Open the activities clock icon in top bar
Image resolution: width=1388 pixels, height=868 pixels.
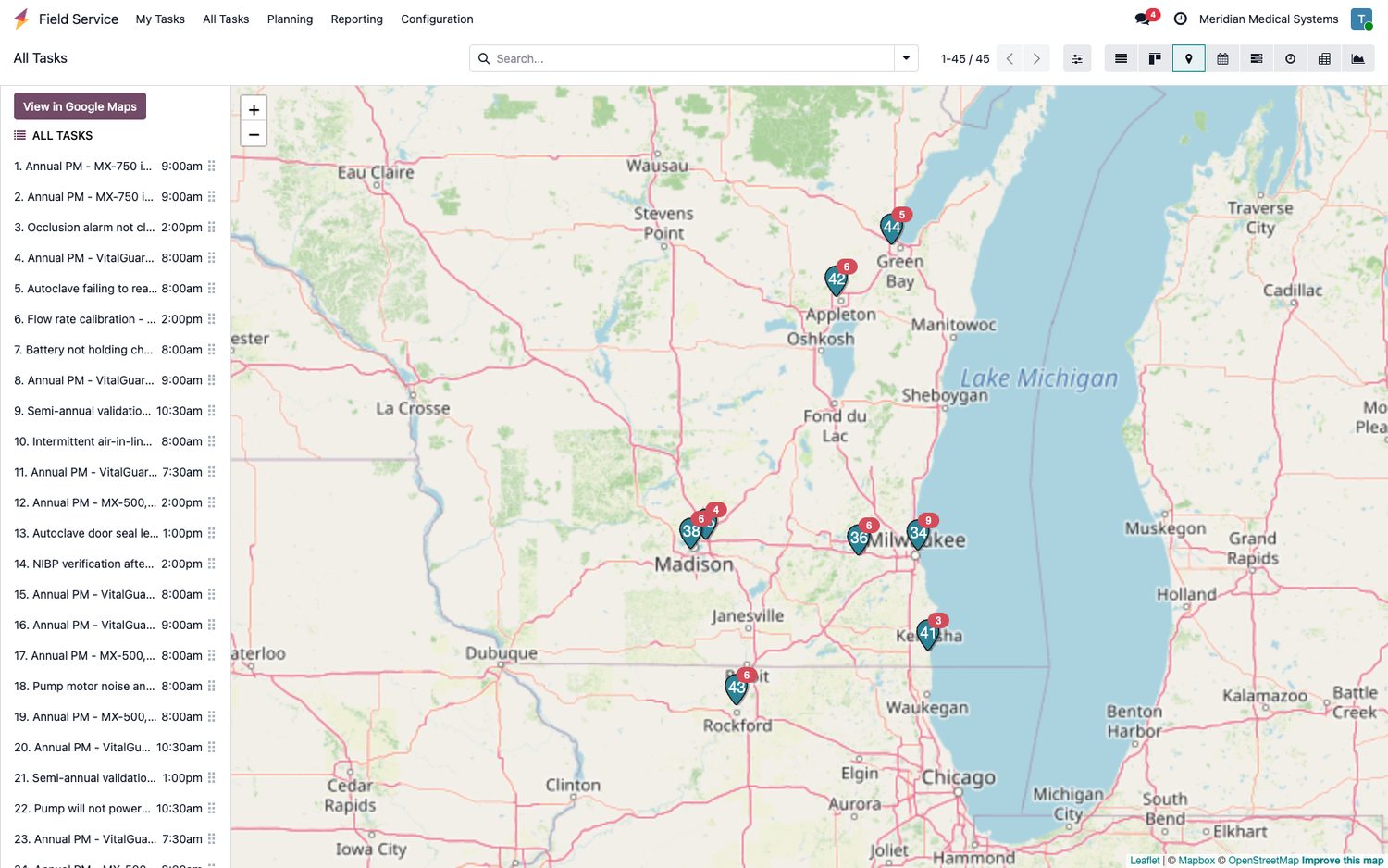click(1180, 19)
